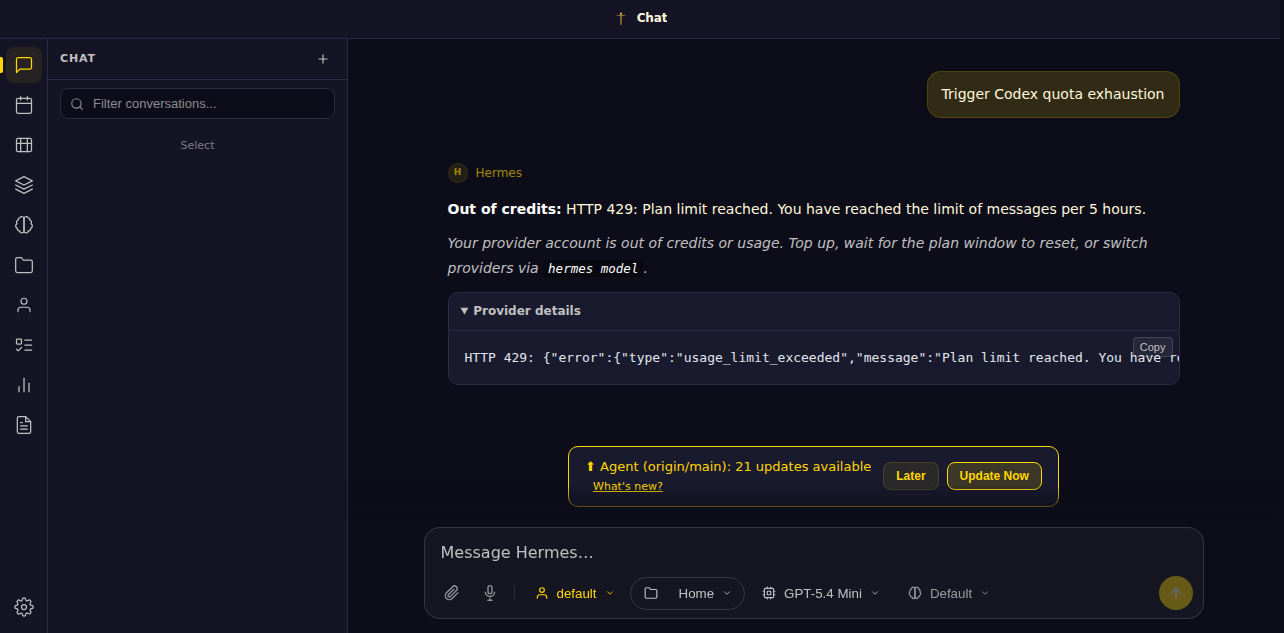Open the person profile icon in sidebar
This screenshot has height=633, width=1284.
tap(24, 305)
